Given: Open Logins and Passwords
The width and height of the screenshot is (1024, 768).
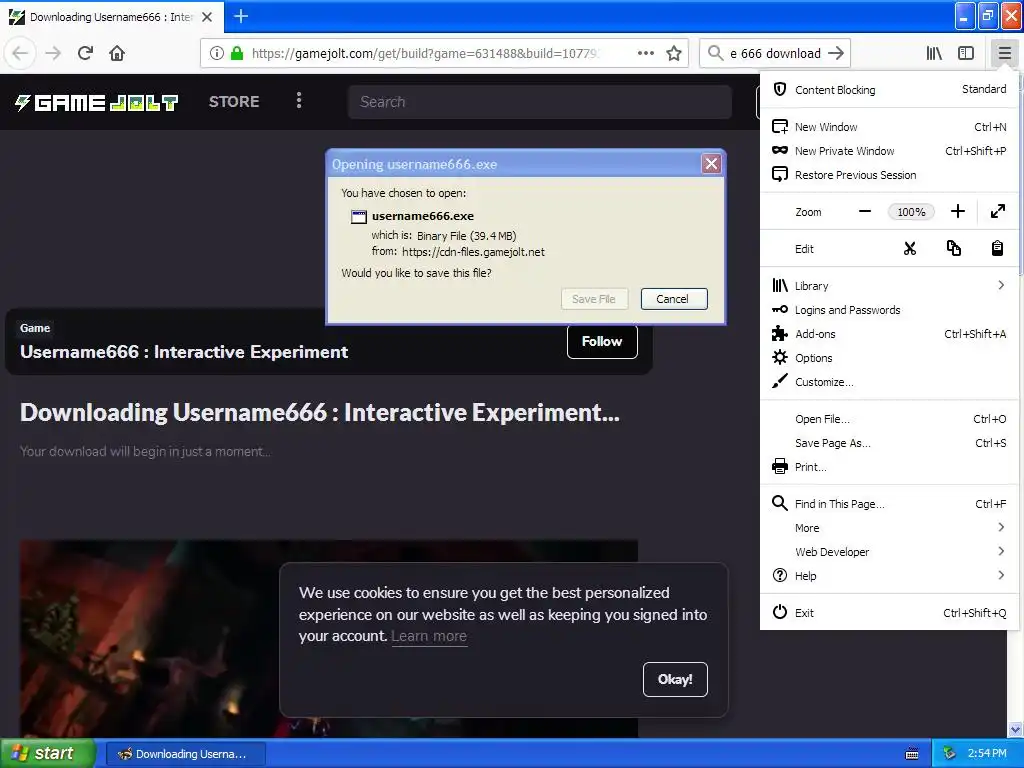Looking at the screenshot, I should tap(889, 310).
